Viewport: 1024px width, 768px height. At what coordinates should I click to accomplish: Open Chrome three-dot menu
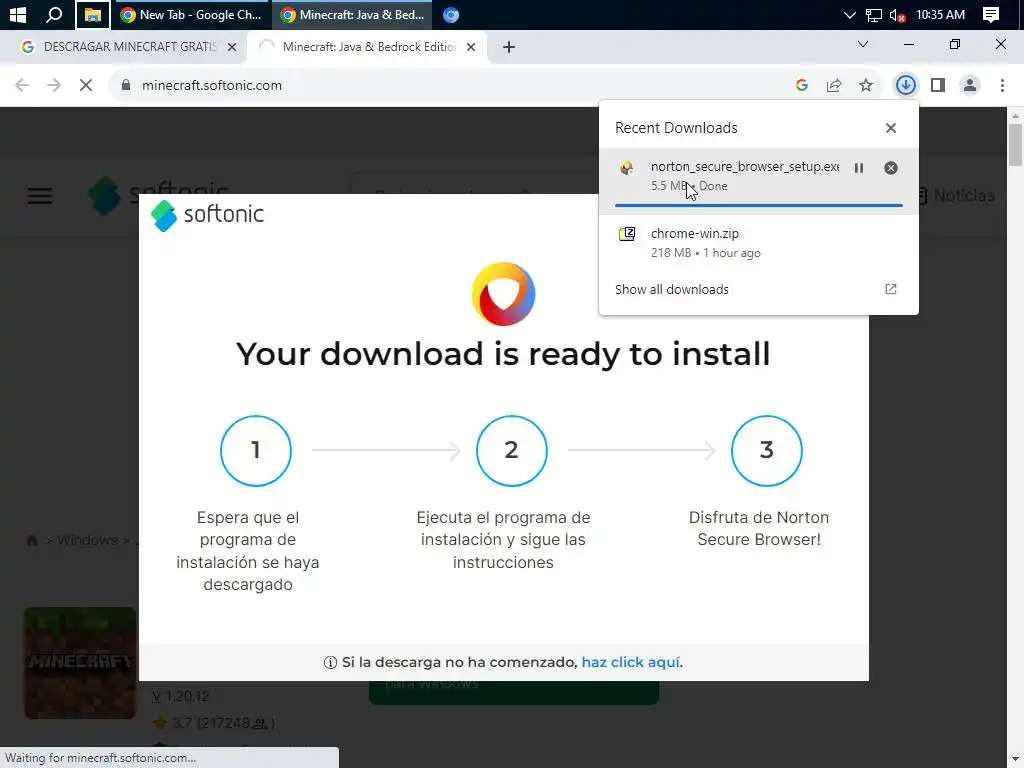tap(1002, 85)
